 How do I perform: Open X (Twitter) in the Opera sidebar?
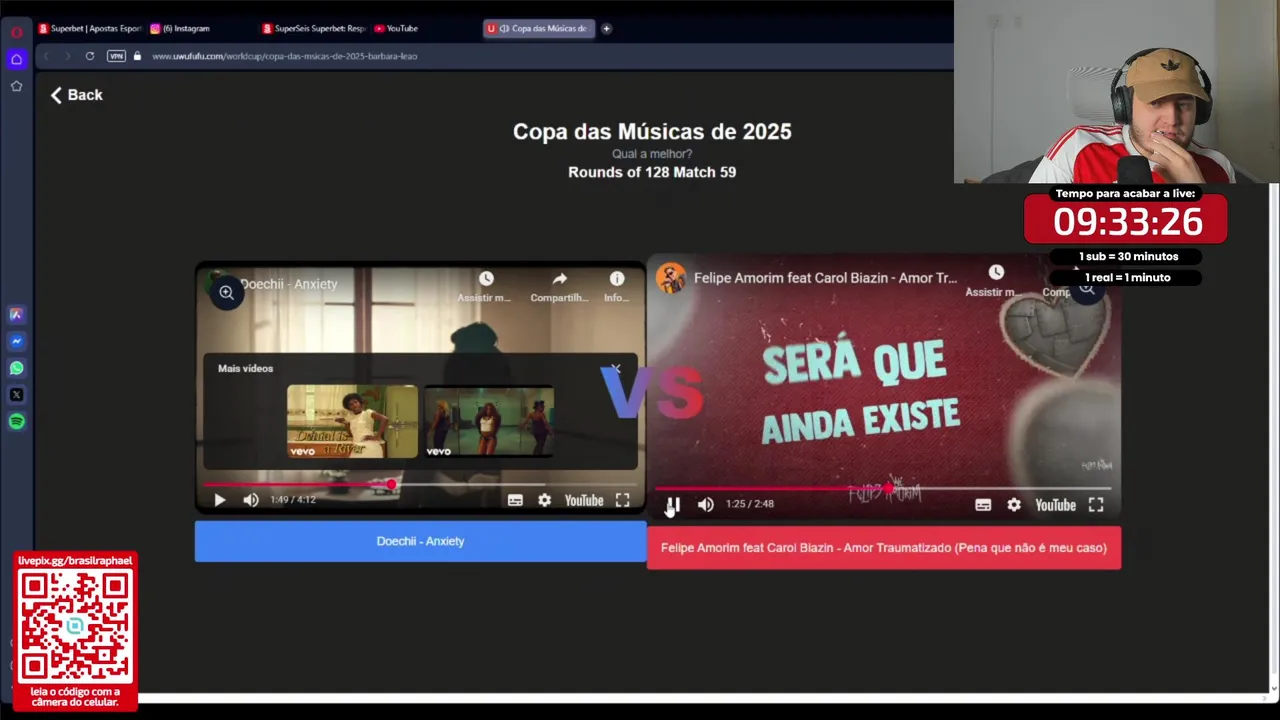[x=16, y=395]
